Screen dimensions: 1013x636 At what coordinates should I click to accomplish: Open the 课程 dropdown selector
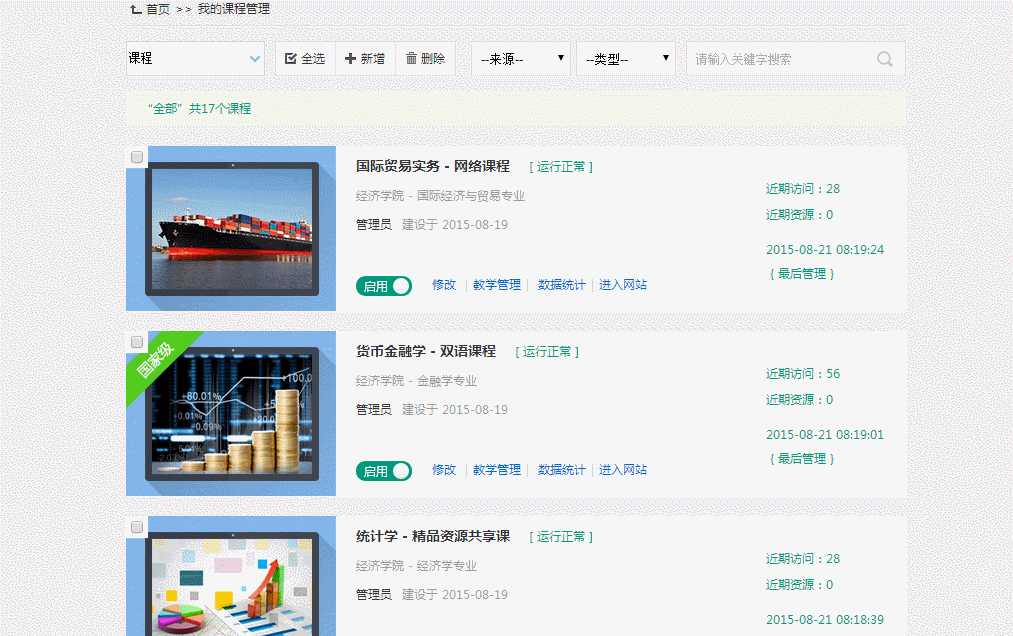(195, 59)
